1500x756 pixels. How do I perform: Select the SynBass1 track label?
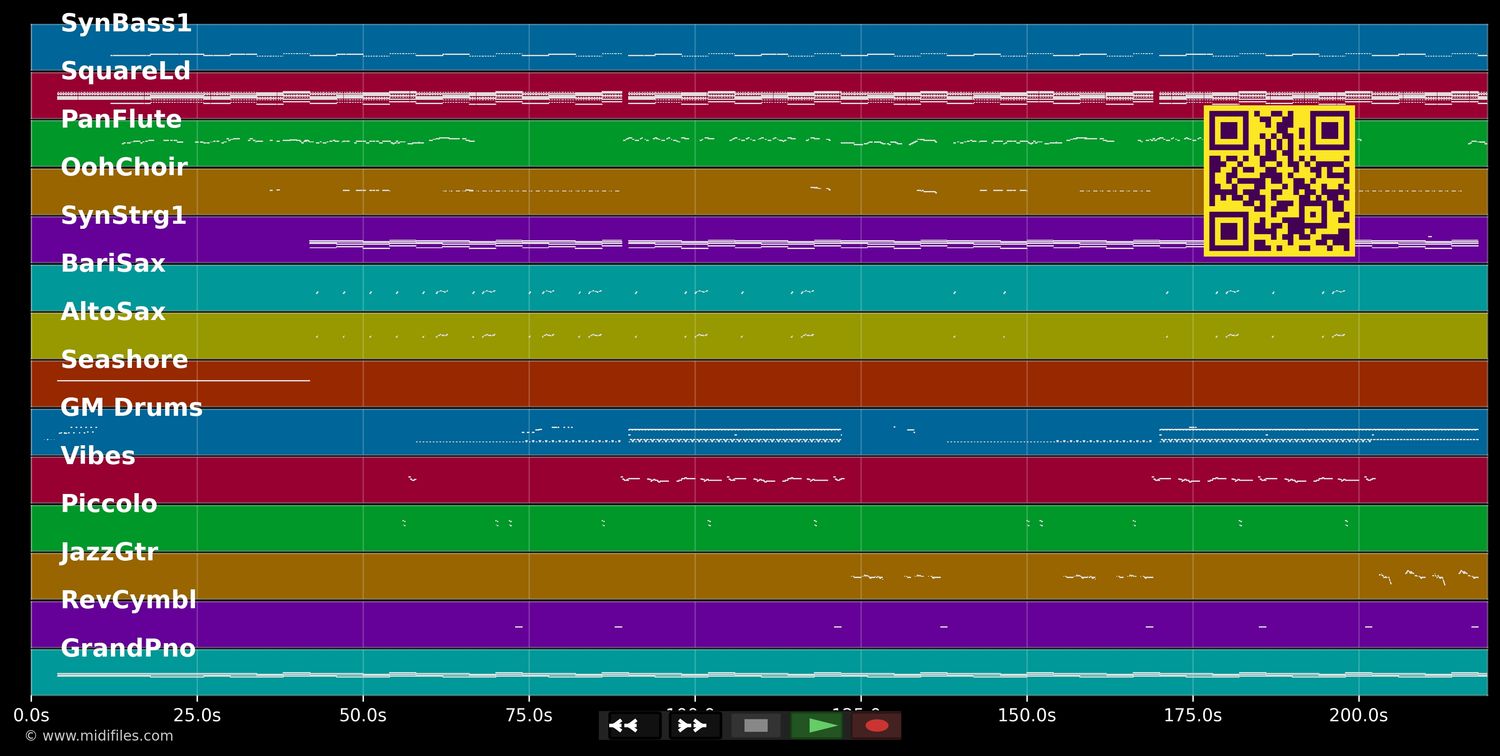point(126,24)
